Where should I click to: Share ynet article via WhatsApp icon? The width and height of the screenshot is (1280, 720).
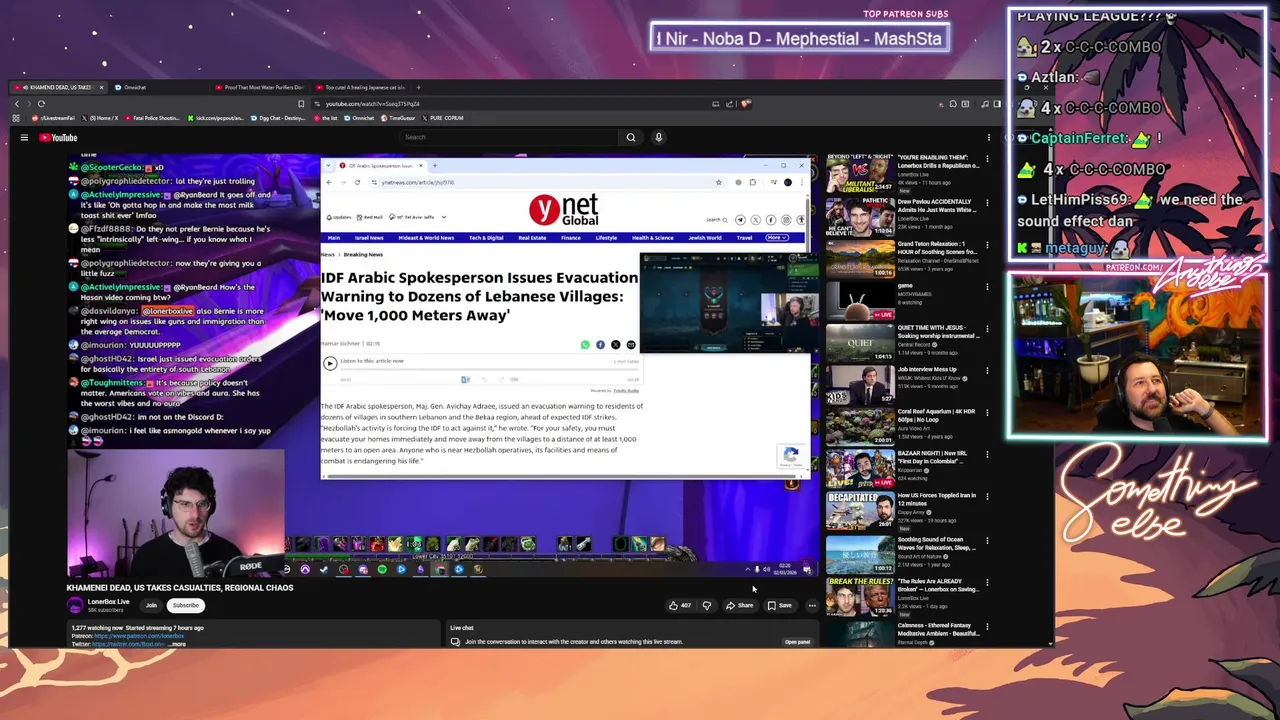click(585, 345)
